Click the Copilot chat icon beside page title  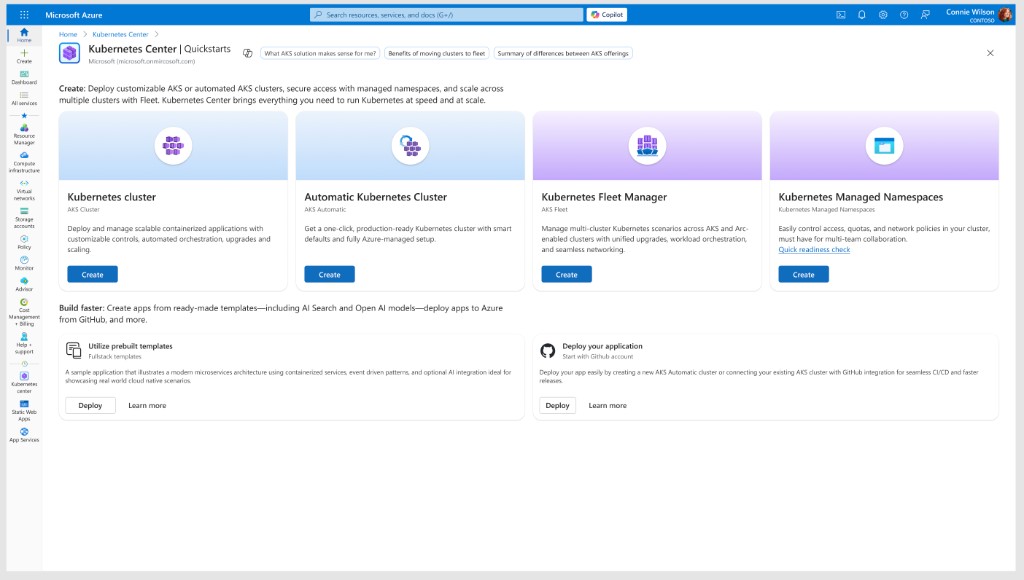click(248, 53)
